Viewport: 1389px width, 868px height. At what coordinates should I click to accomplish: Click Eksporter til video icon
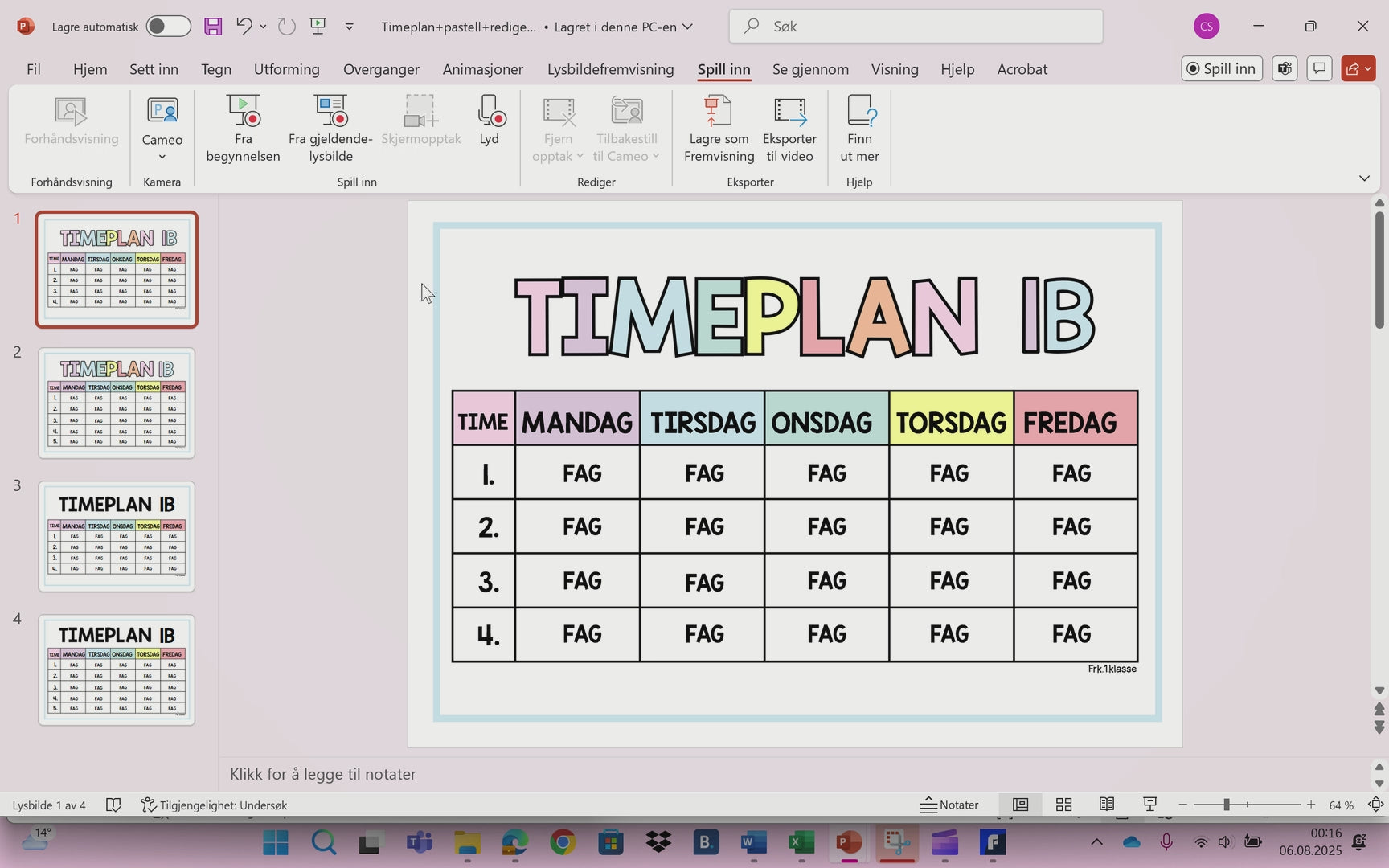point(789,112)
